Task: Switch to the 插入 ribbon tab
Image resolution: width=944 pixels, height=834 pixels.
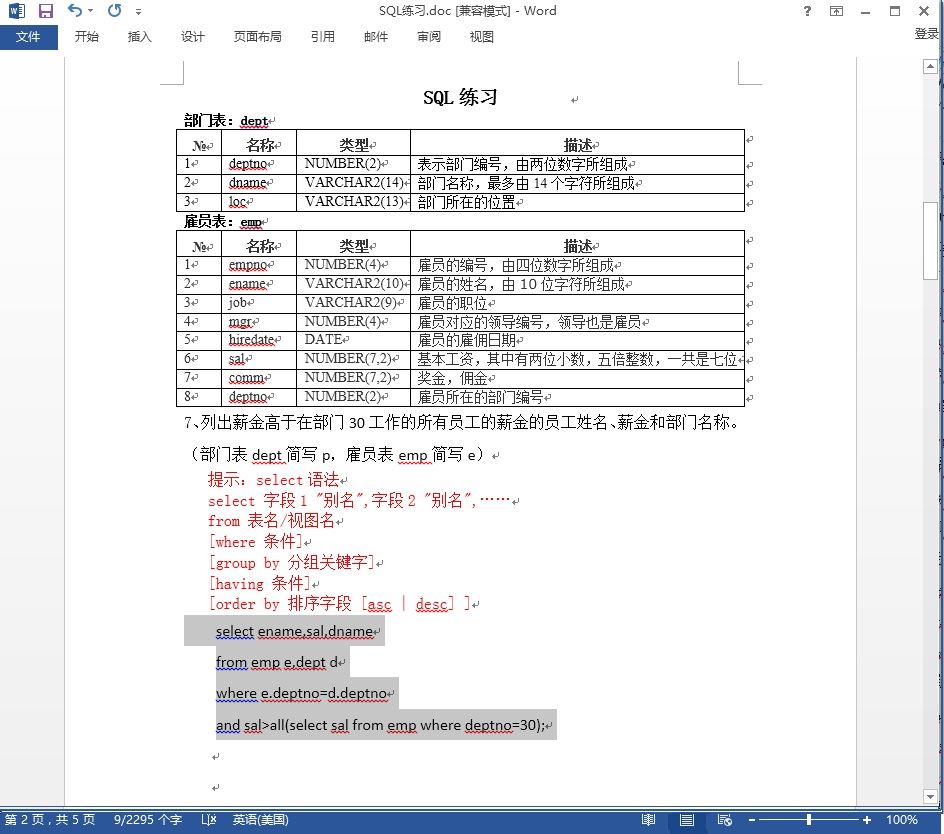Action: [140, 37]
